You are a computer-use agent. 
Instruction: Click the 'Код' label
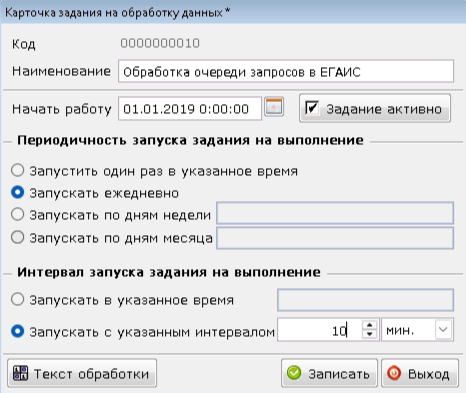pyautogui.click(x=24, y=44)
